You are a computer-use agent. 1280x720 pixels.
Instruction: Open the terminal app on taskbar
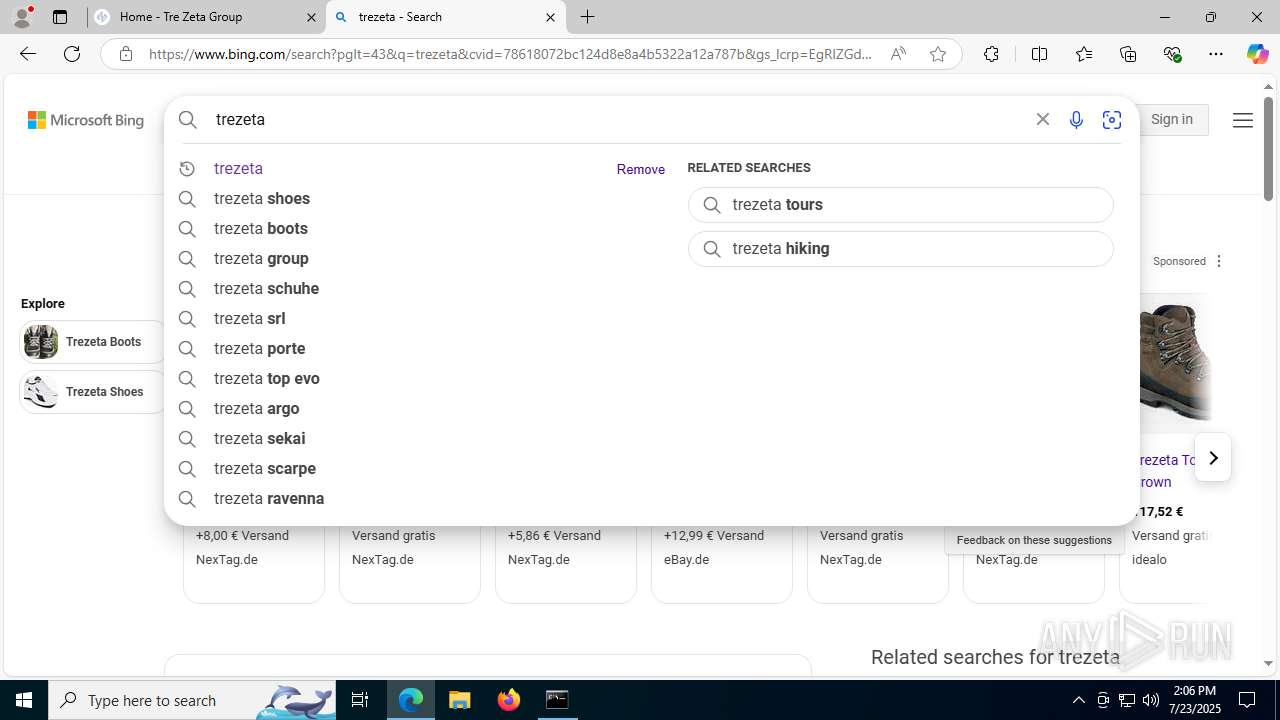[557, 700]
